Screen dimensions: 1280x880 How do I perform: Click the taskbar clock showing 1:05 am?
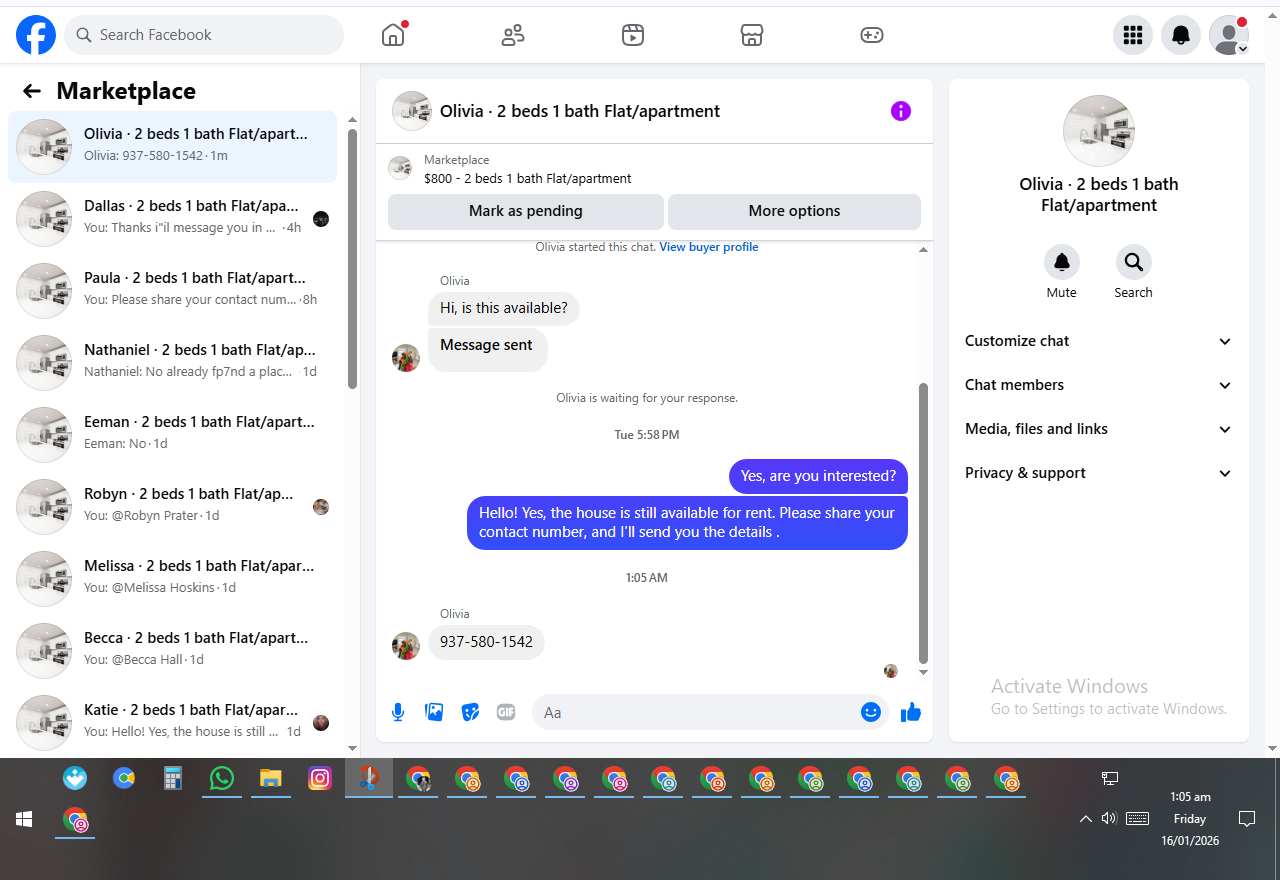[x=1190, y=819]
